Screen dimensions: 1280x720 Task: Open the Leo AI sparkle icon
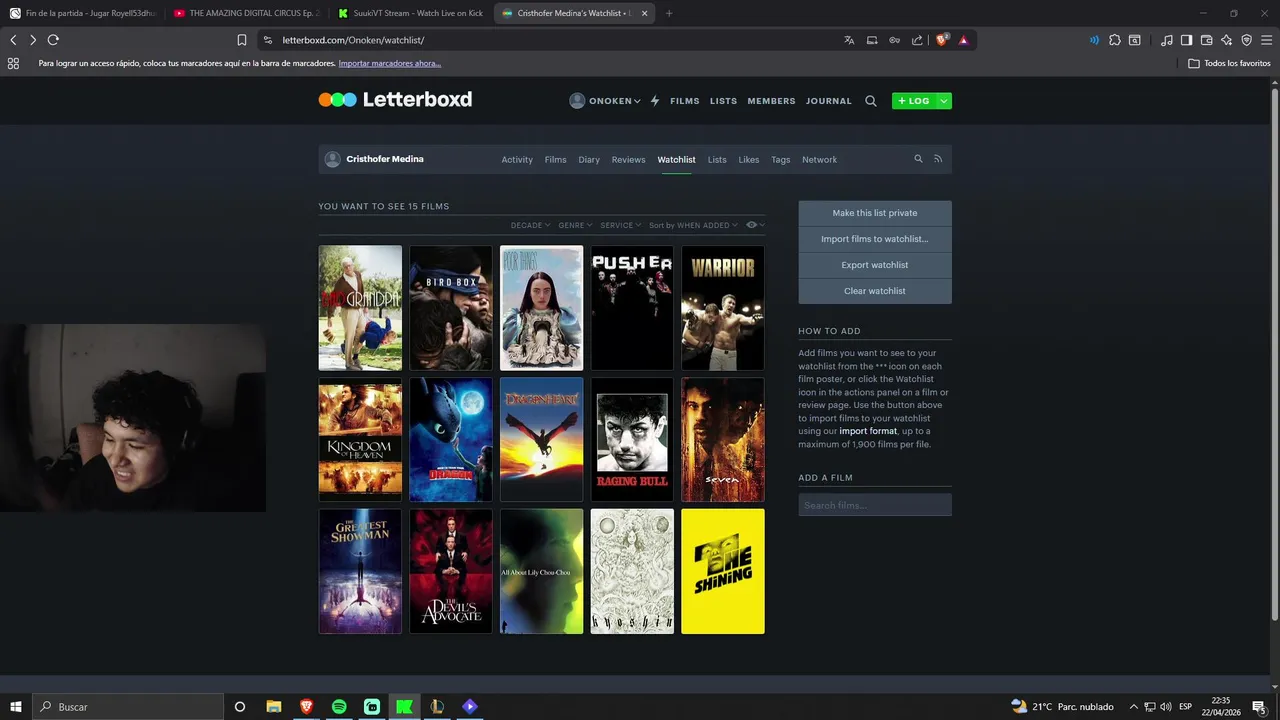1227,40
